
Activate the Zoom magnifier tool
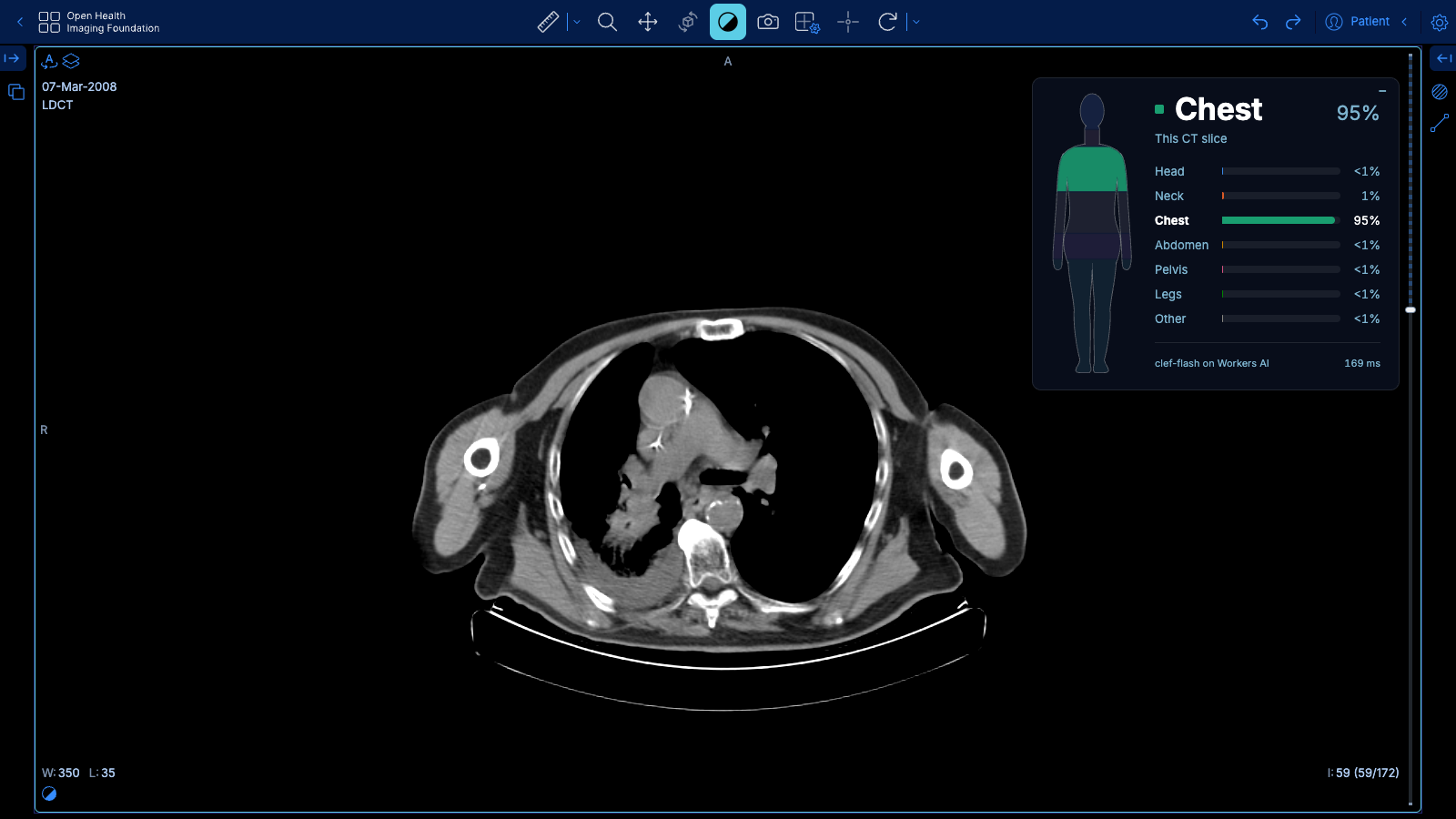[x=607, y=22]
